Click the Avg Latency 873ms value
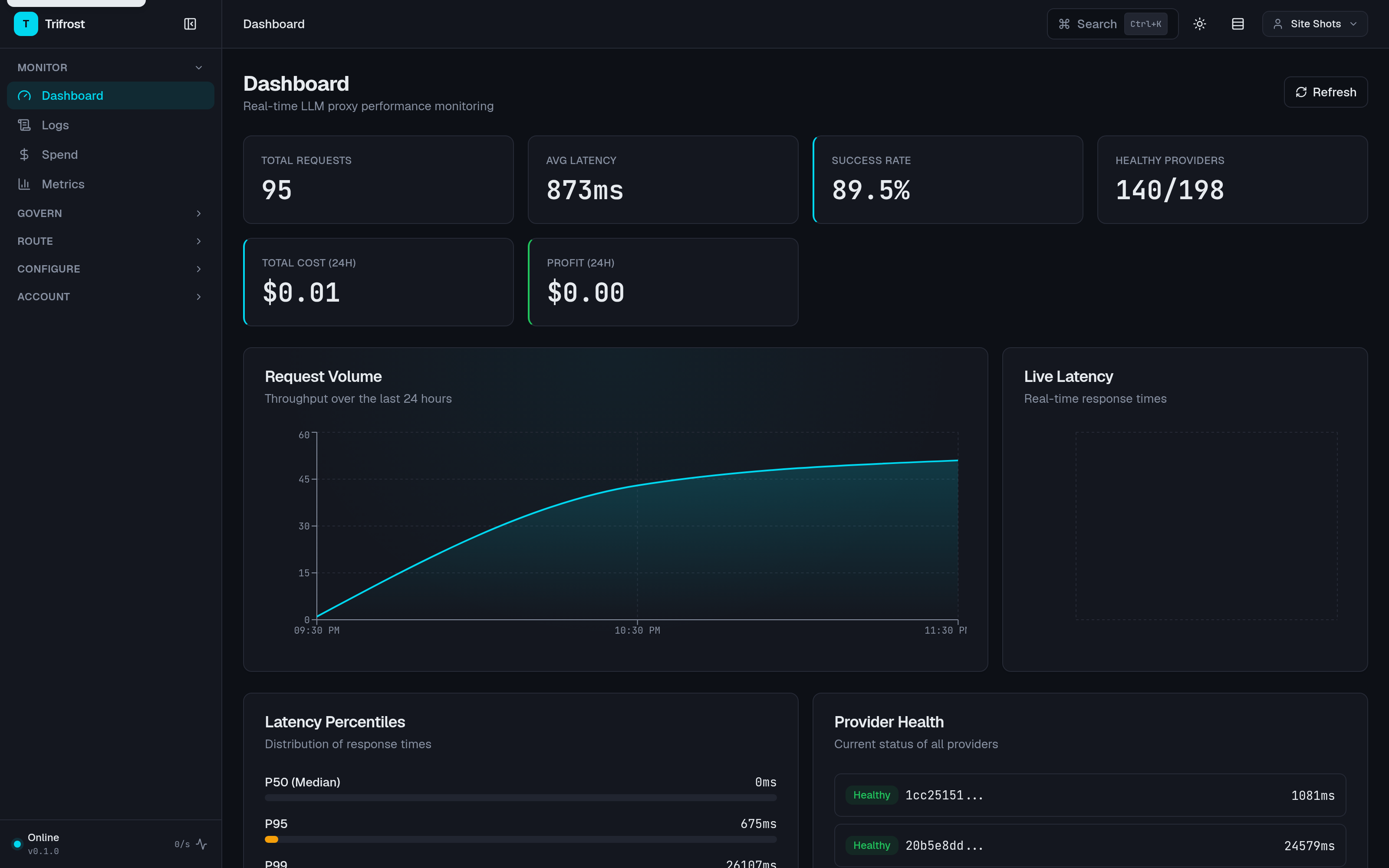The height and width of the screenshot is (868, 1389). coord(585,191)
